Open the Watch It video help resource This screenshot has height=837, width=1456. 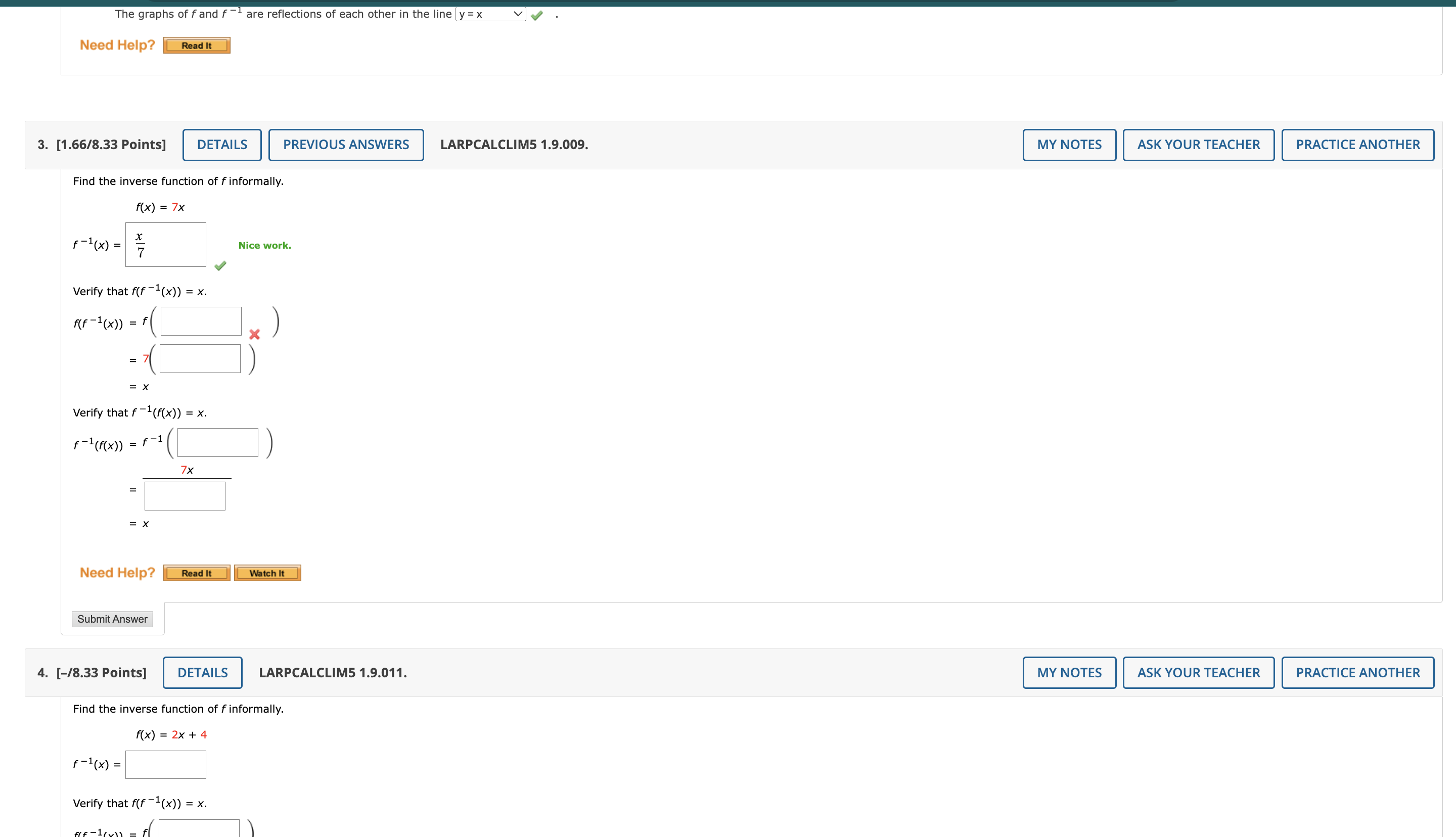[x=267, y=573]
